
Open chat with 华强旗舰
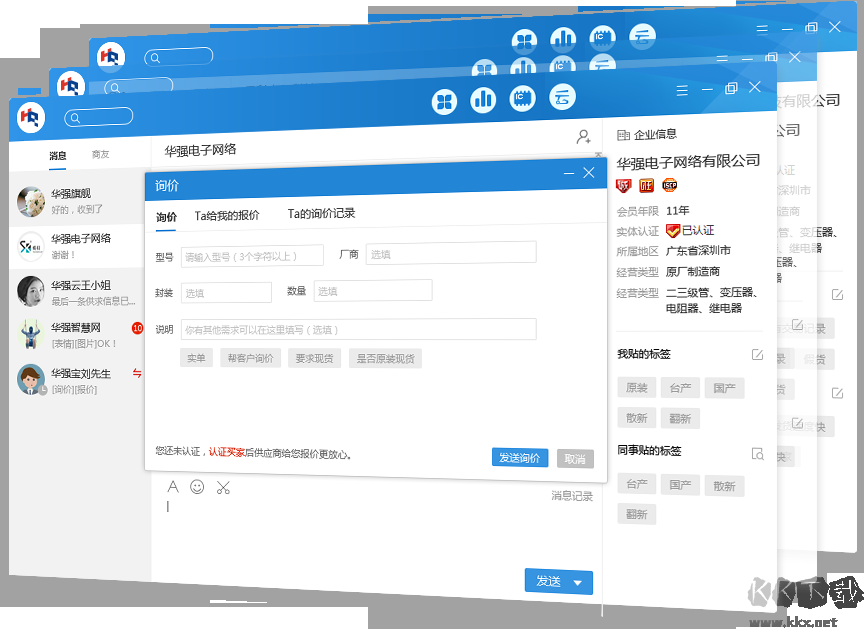pyautogui.click(x=77, y=201)
